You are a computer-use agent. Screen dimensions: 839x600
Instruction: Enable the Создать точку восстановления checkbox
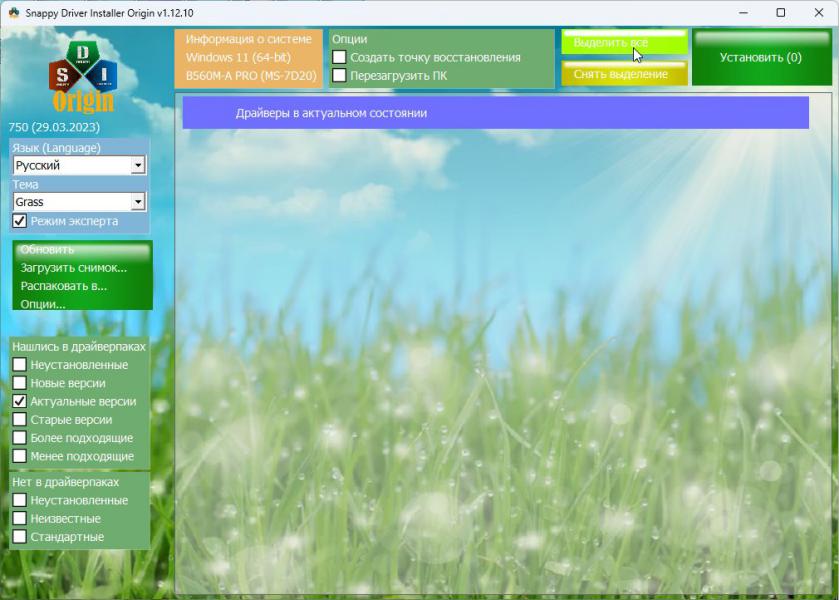(340, 58)
